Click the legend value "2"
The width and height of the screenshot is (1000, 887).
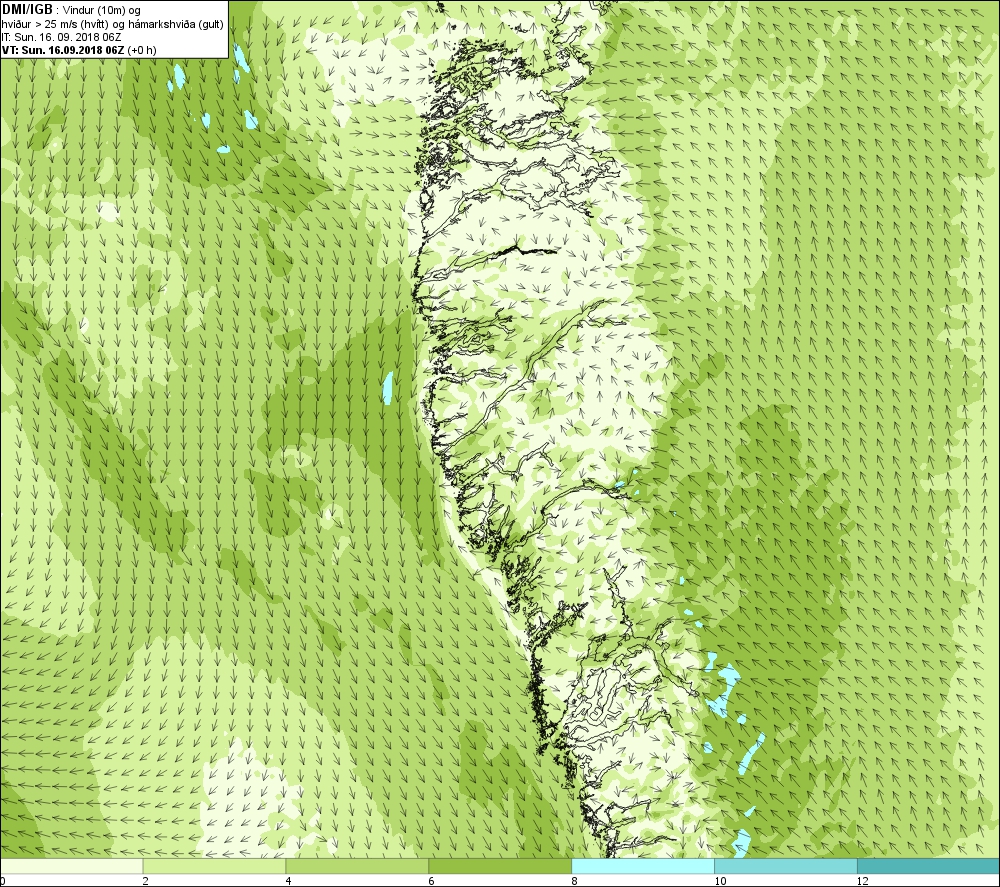click(146, 881)
